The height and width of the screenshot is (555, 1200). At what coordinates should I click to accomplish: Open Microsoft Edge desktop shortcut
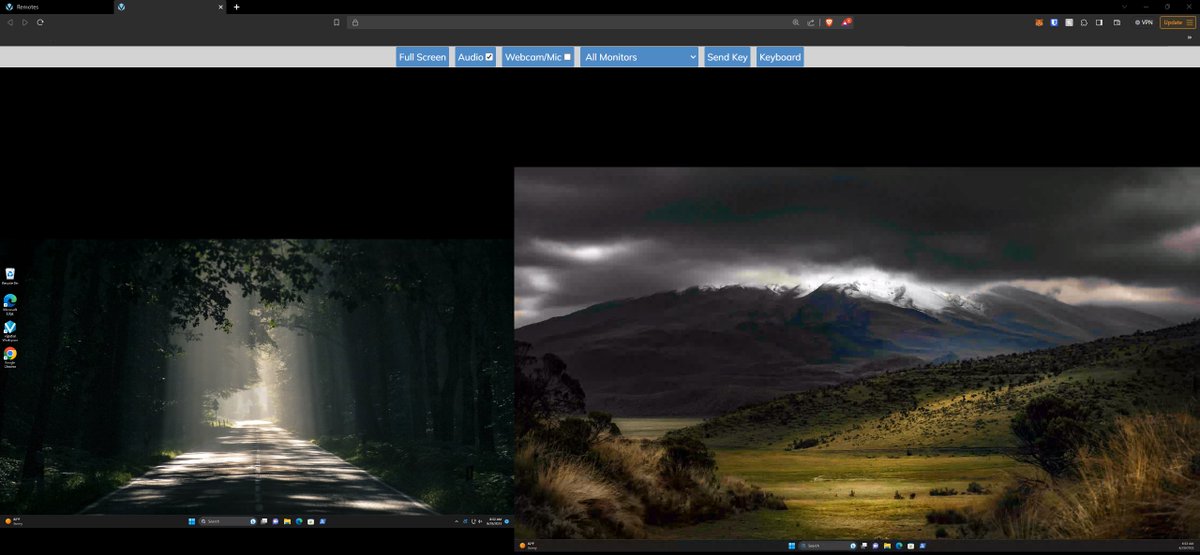coord(10,304)
